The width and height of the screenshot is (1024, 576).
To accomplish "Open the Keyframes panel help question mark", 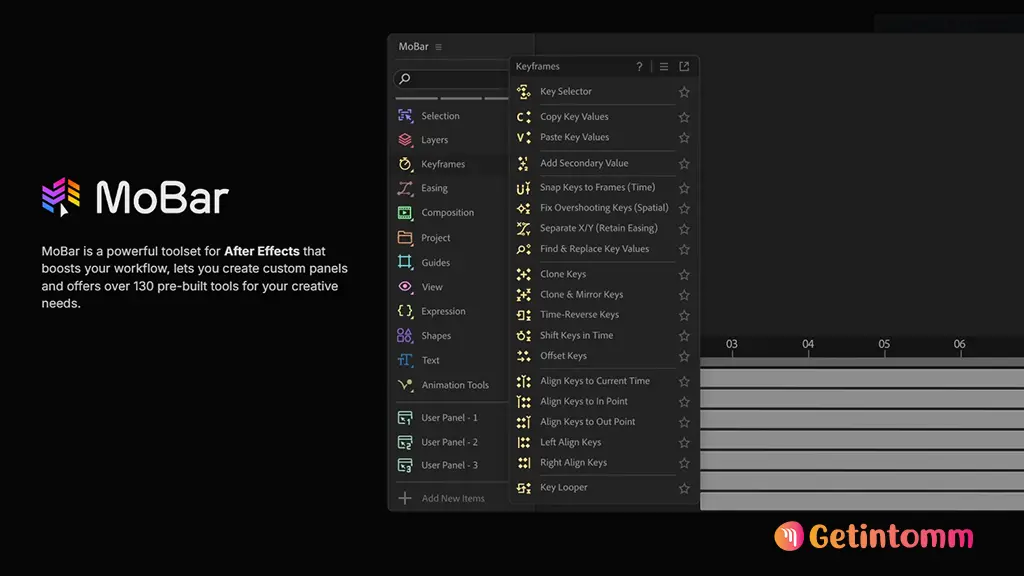I will (639, 67).
